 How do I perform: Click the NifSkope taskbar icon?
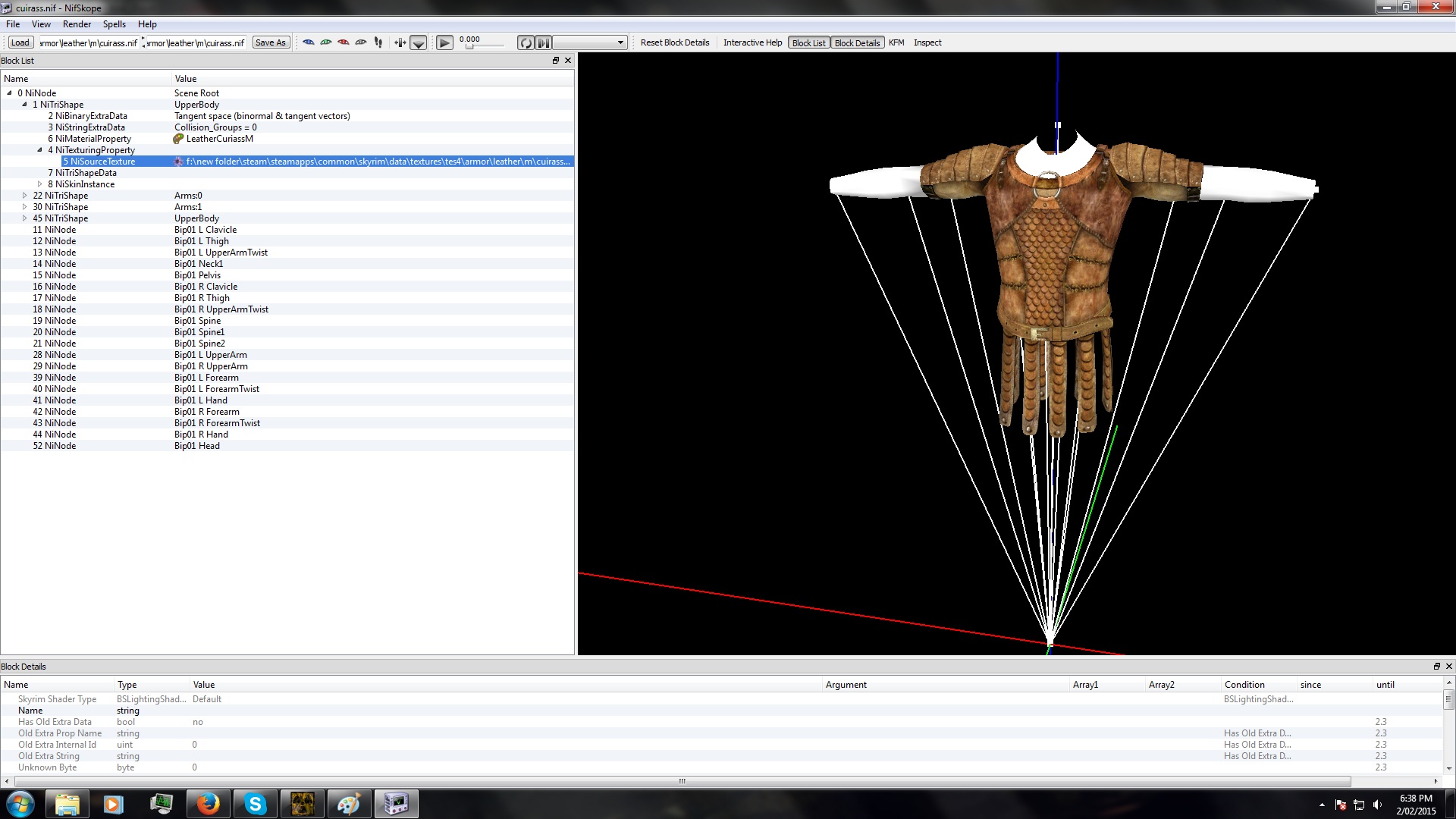pos(397,804)
